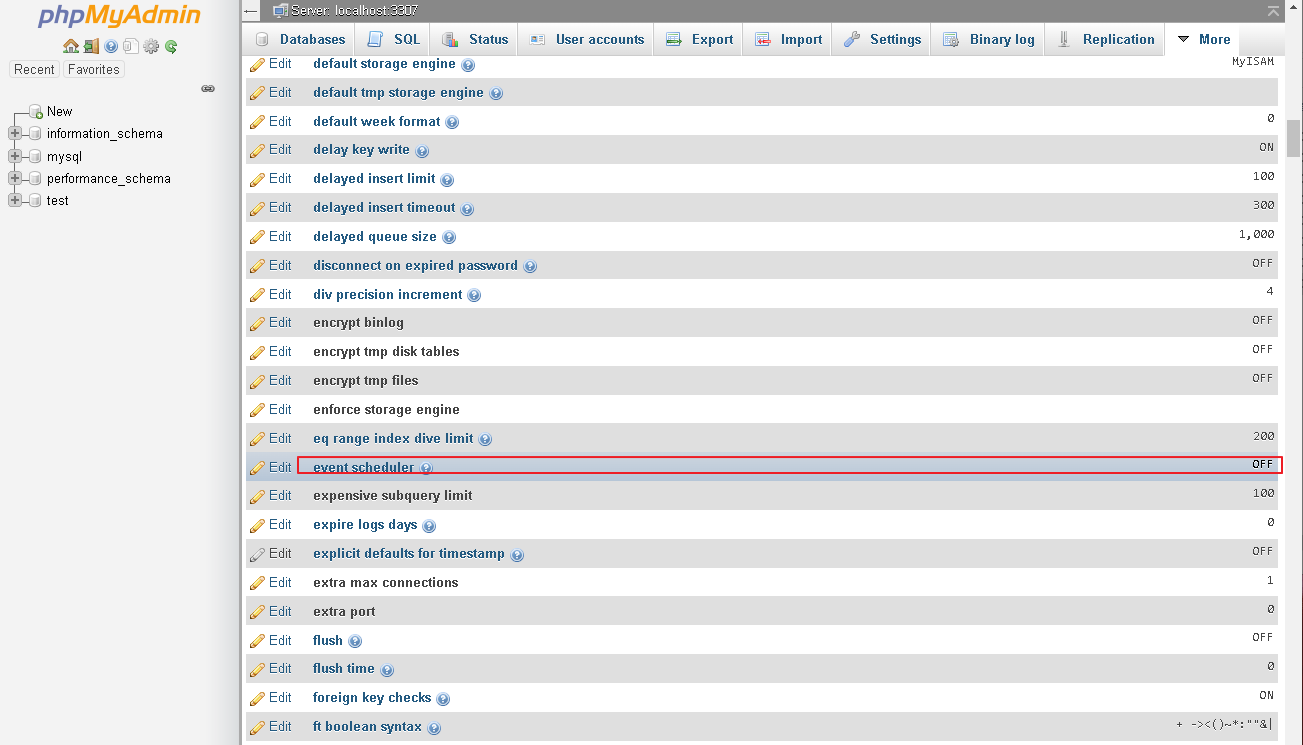Collapse navigation panel with left arrow icon

click(250, 11)
